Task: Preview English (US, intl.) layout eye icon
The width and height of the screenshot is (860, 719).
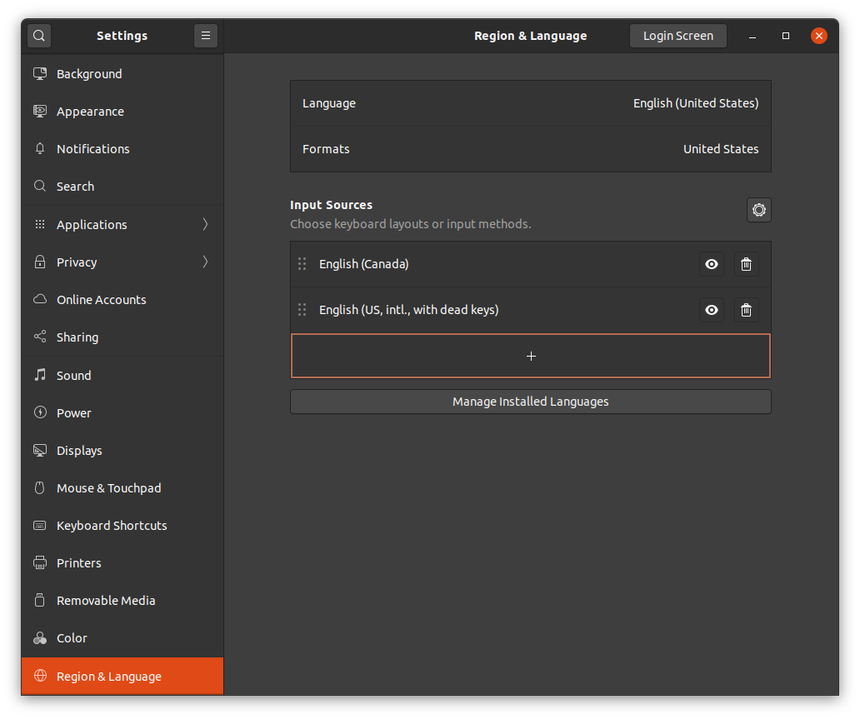Action: click(711, 310)
